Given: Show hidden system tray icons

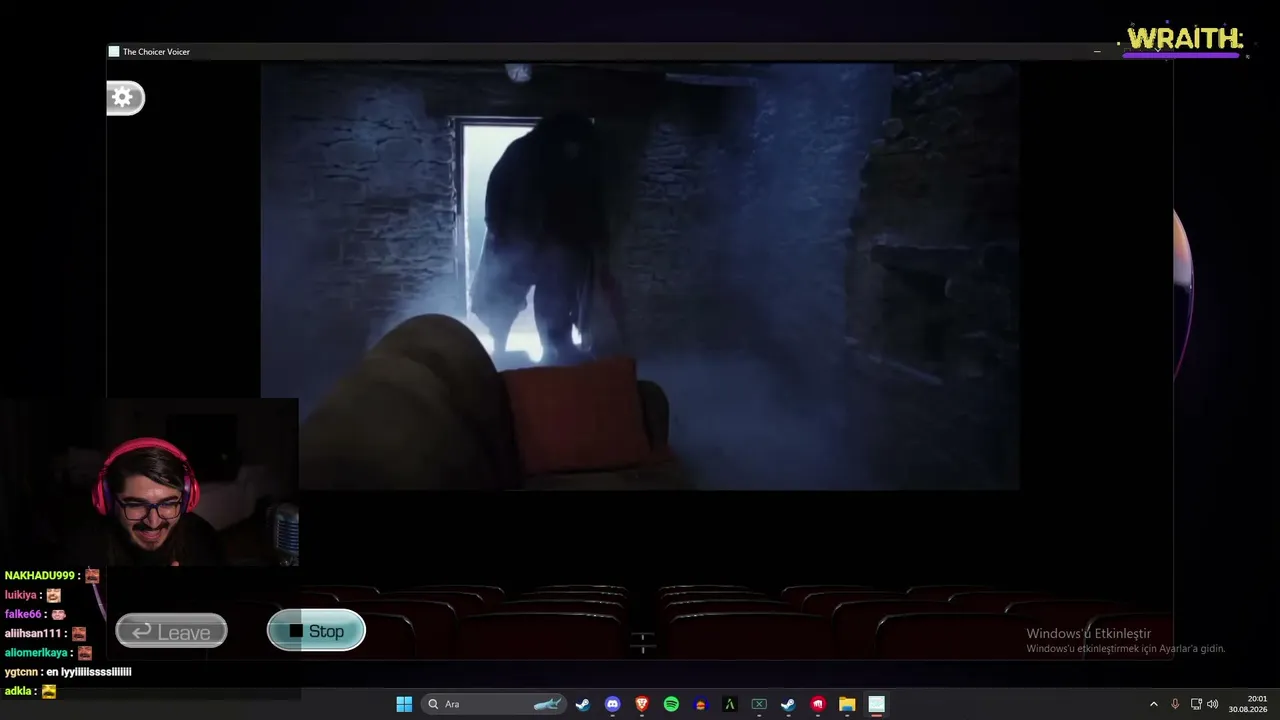Looking at the screenshot, I should [x=1153, y=704].
